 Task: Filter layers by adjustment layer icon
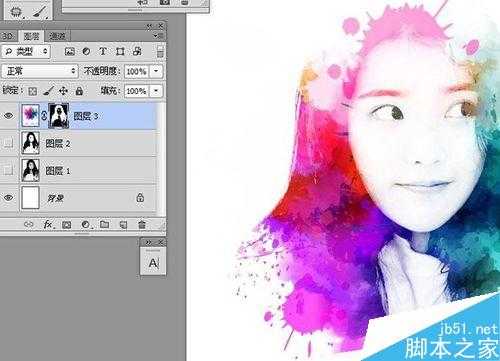(x=86, y=51)
